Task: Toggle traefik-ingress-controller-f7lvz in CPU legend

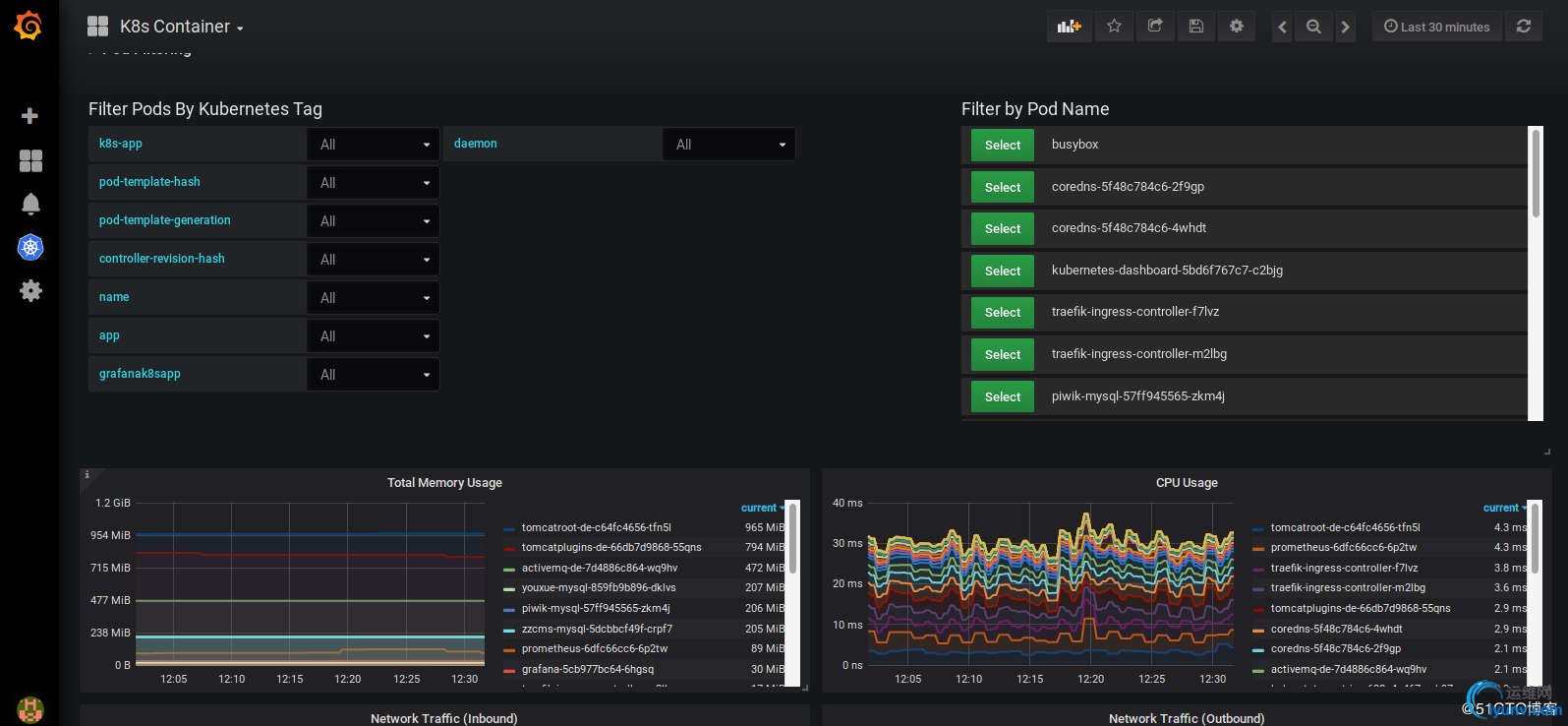Action: [x=1344, y=568]
